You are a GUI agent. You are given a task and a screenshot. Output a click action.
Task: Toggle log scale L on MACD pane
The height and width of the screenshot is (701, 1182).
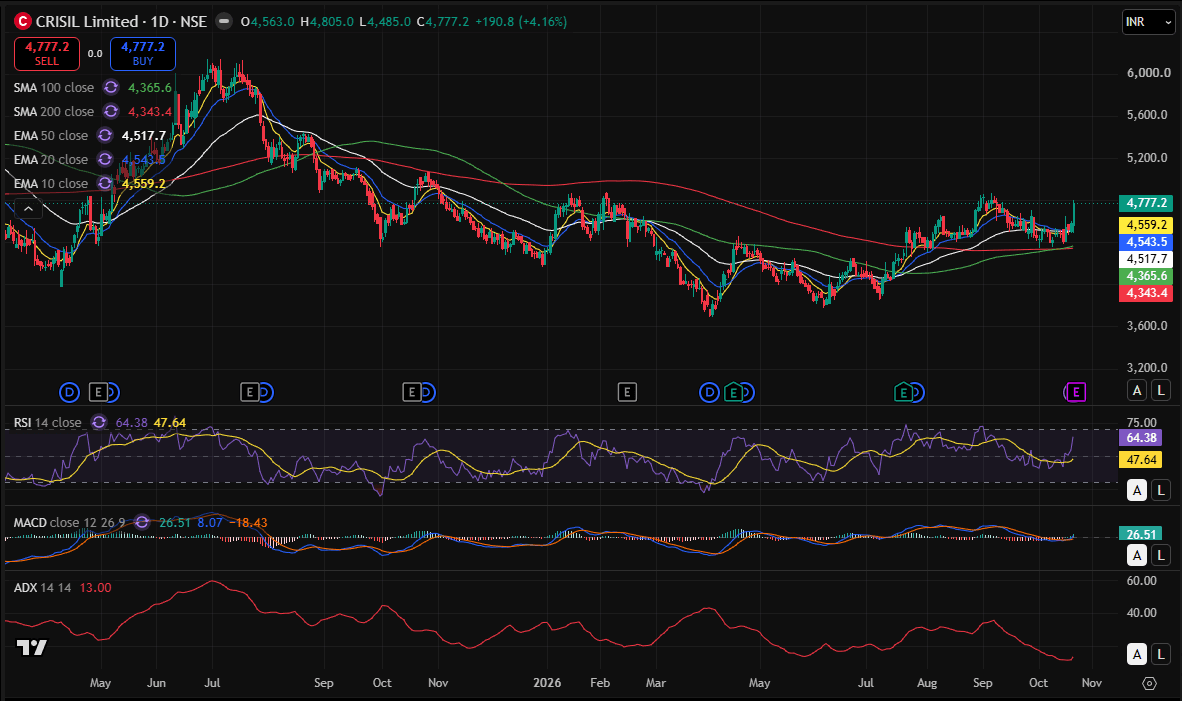1162,556
